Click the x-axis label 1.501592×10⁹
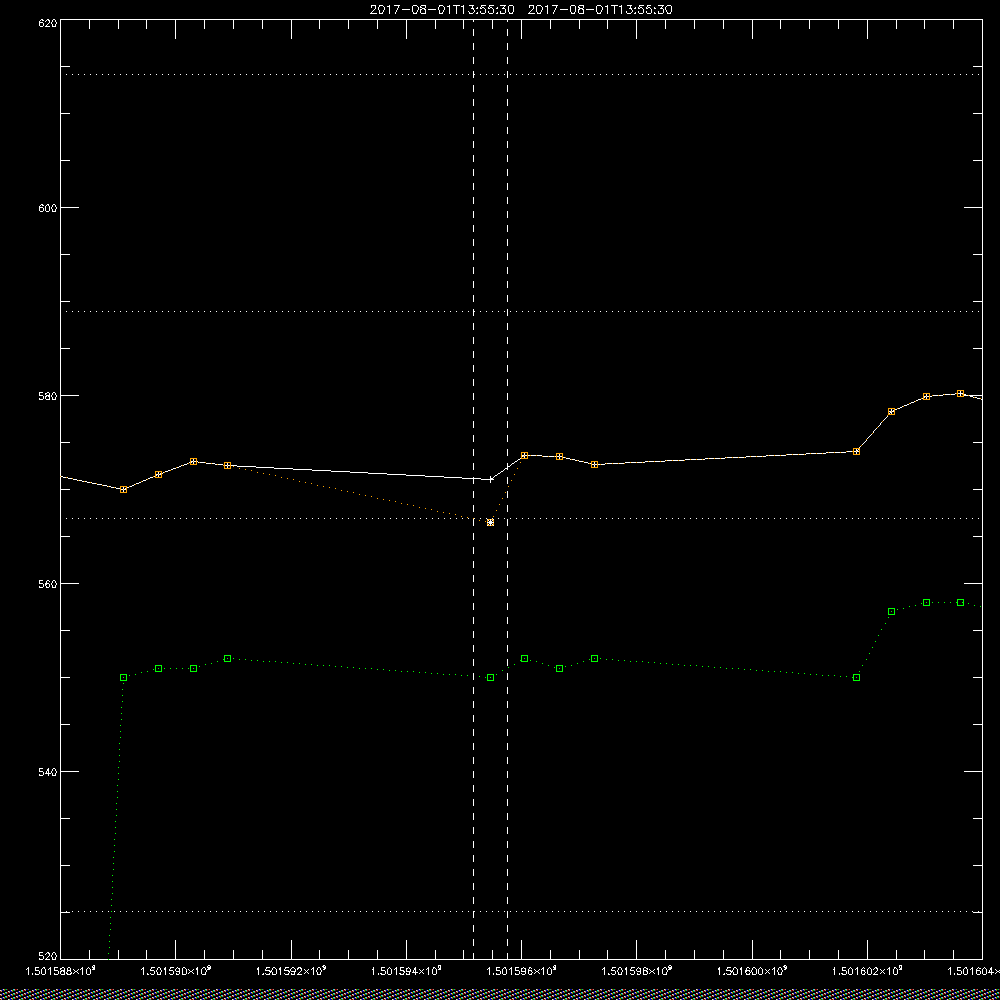This screenshot has height=1000, width=1000. 291,971
